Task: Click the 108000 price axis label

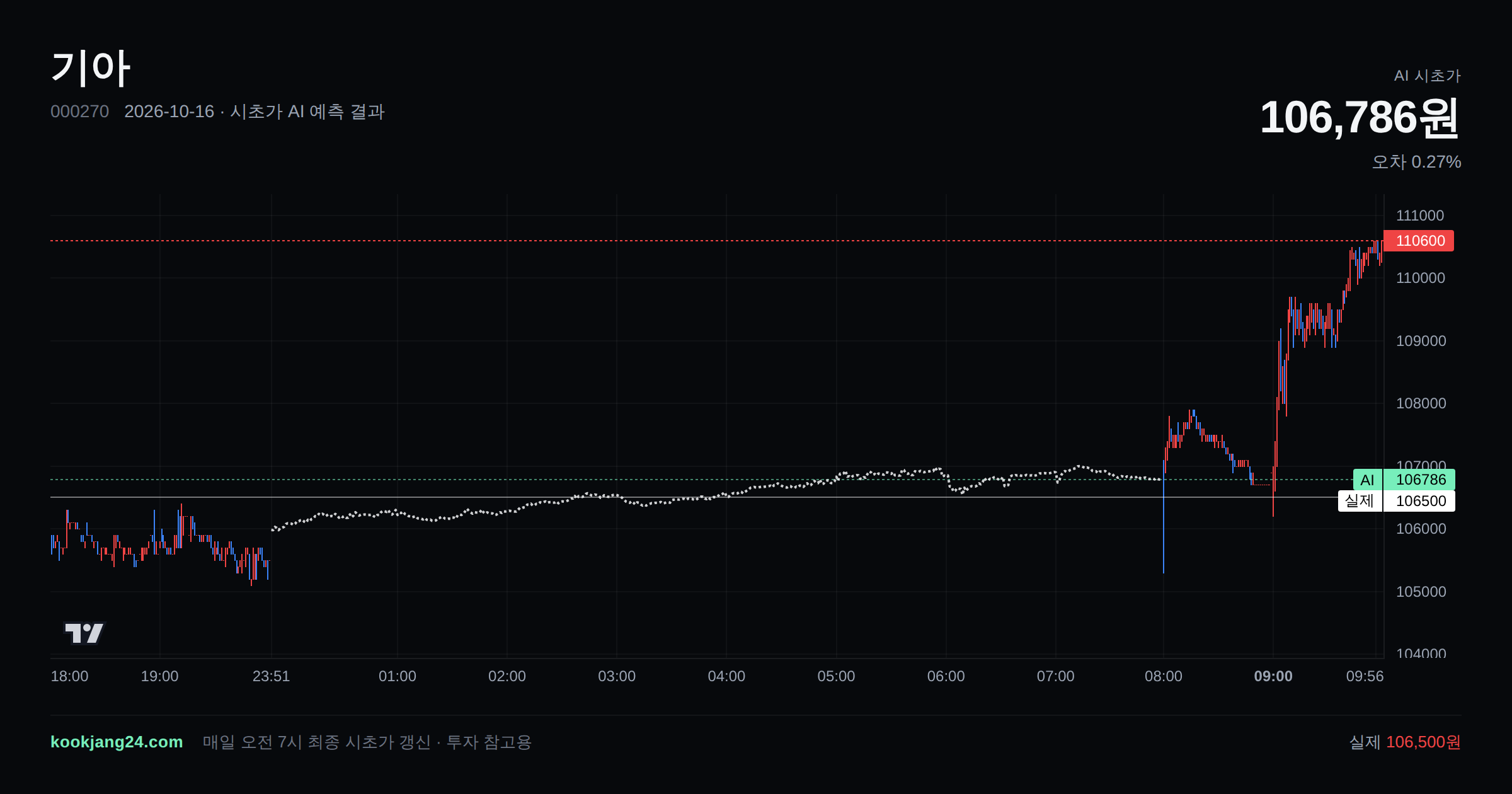Action: 1421,403
